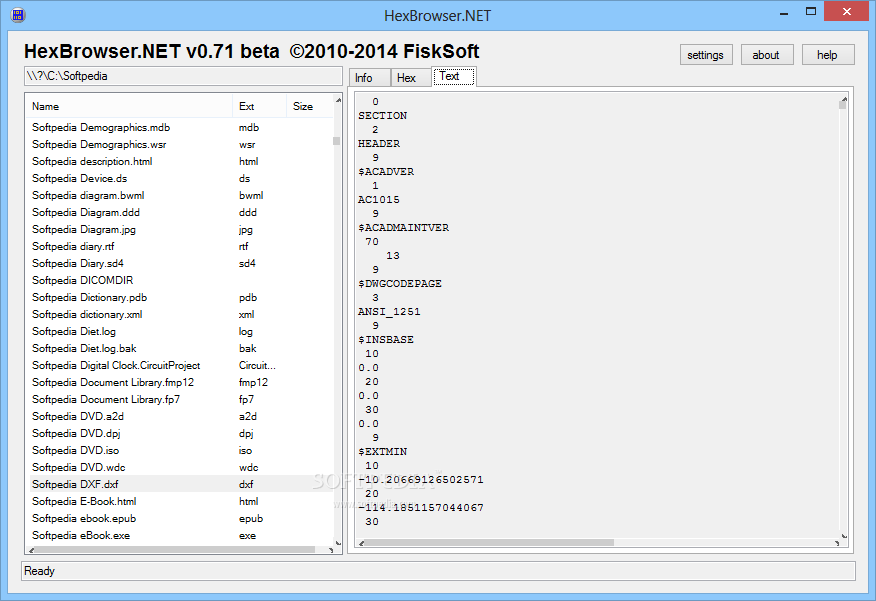This screenshot has height=601, width=876.
Task: Click the $INSBASE line
Action: (x=386, y=340)
